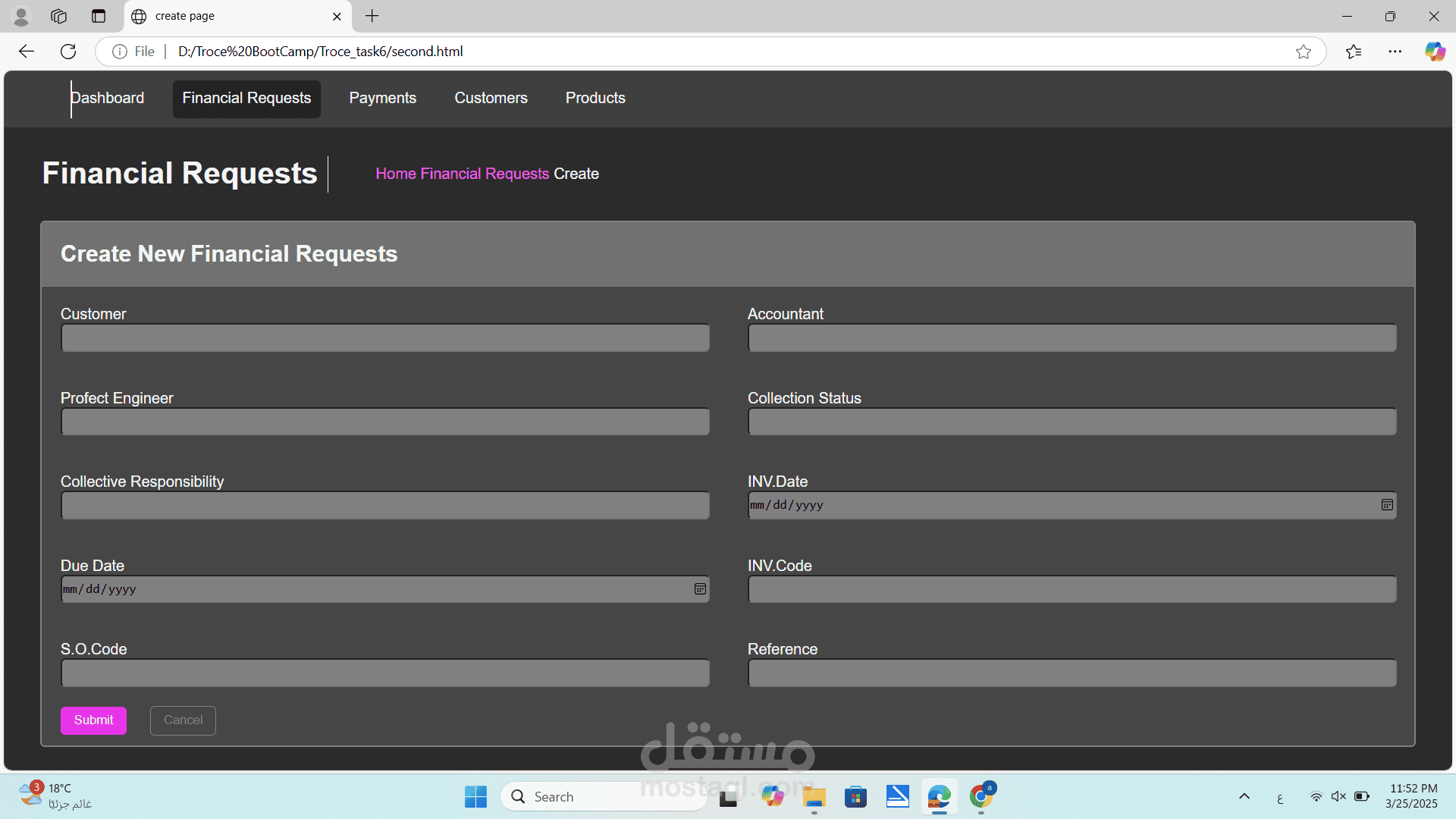This screenshot has height=819, width=1456.
Task: Add this page to favorites star
Action: coord(1304,52)
